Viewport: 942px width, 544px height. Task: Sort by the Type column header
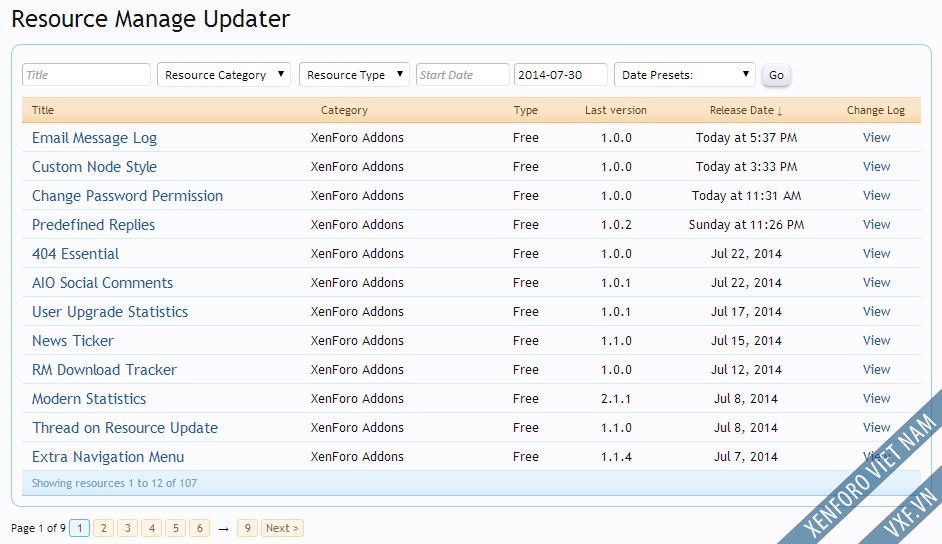[526, 110]
